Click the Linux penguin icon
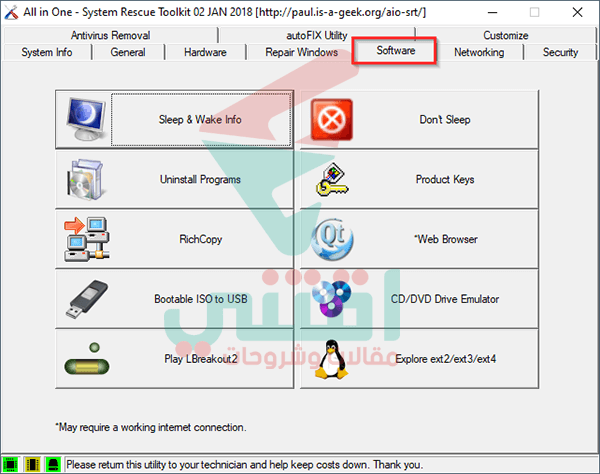This screenshot has height=474, width=600. pos(331,359)
